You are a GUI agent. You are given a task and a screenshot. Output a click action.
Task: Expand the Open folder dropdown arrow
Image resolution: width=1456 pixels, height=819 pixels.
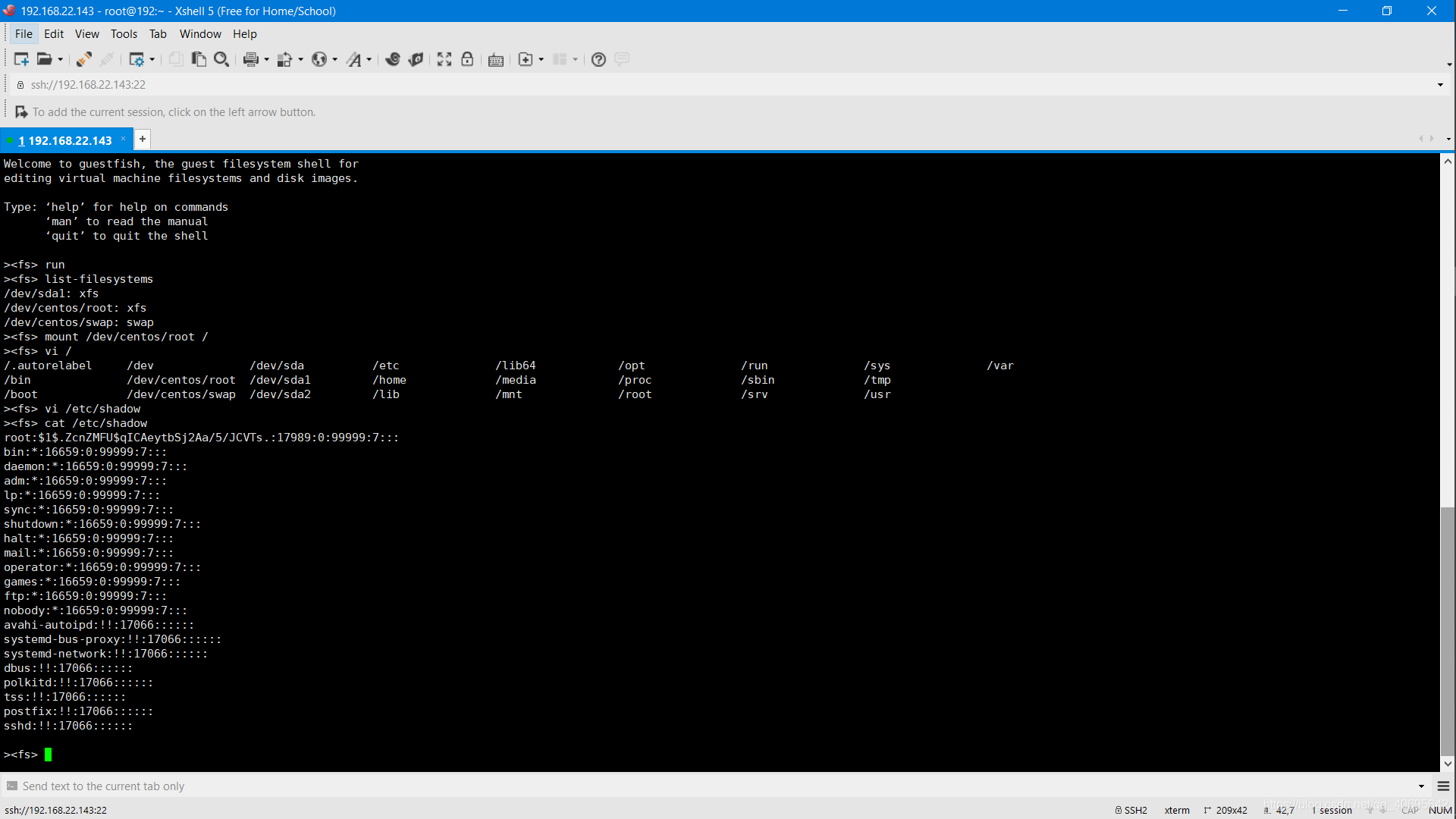click(x=61, y=59)
